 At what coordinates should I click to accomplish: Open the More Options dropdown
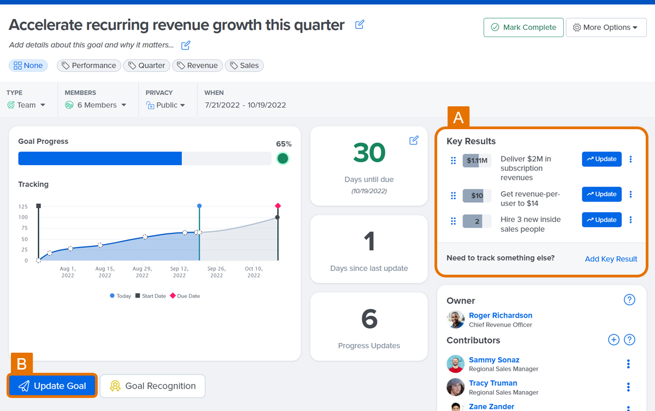[606, 27]
